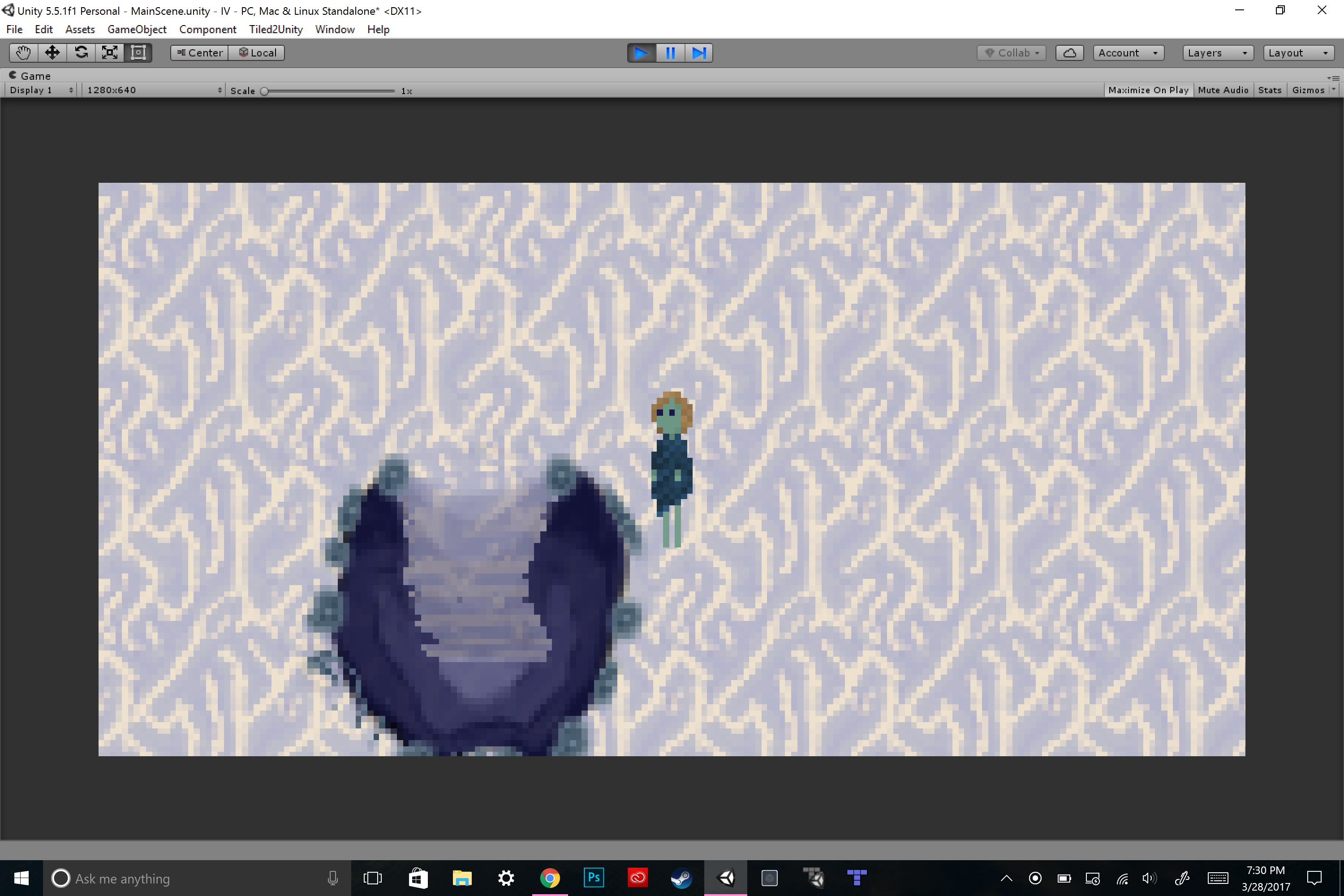Open the 1280x640 resolution dropdown

click(x=153, y=90)
